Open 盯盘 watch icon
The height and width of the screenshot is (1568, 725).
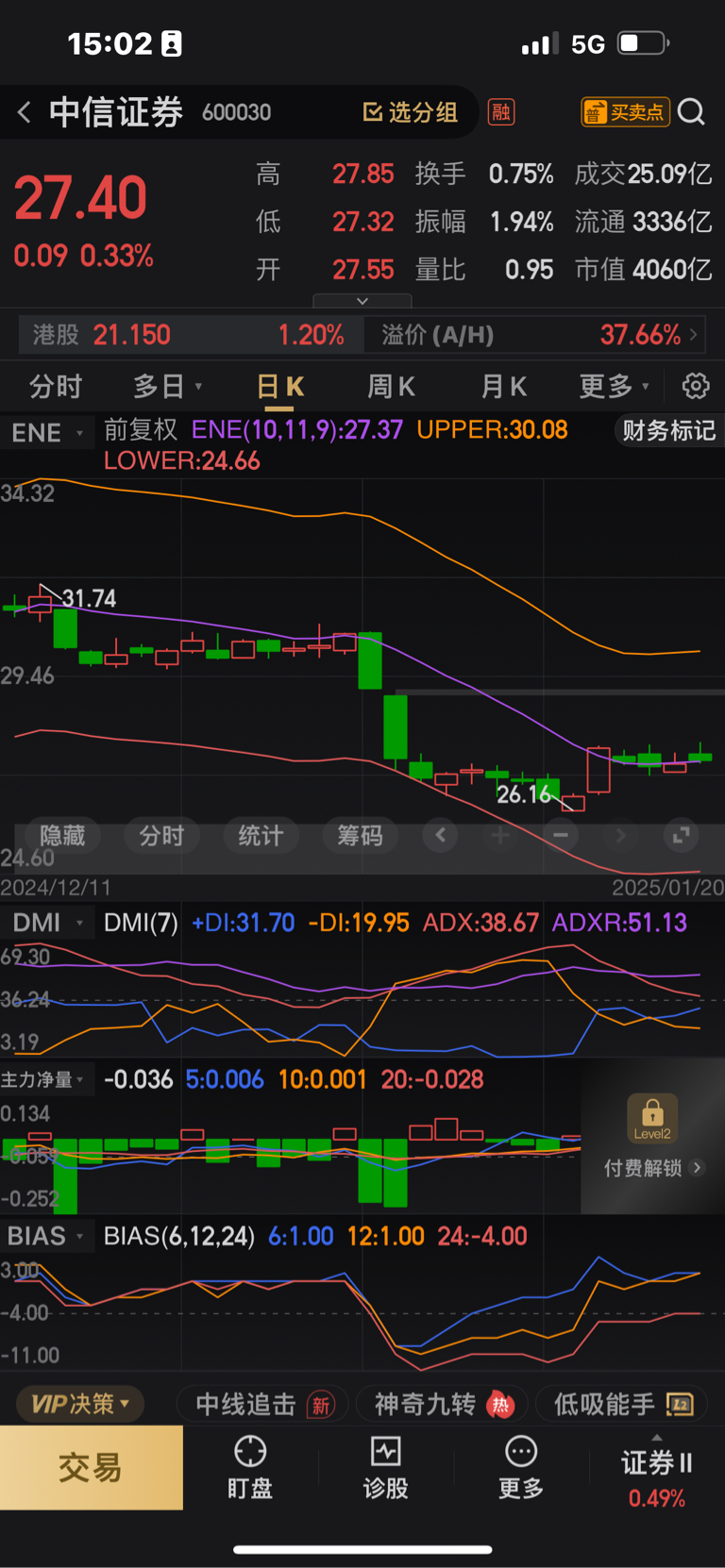point(250,1468)
